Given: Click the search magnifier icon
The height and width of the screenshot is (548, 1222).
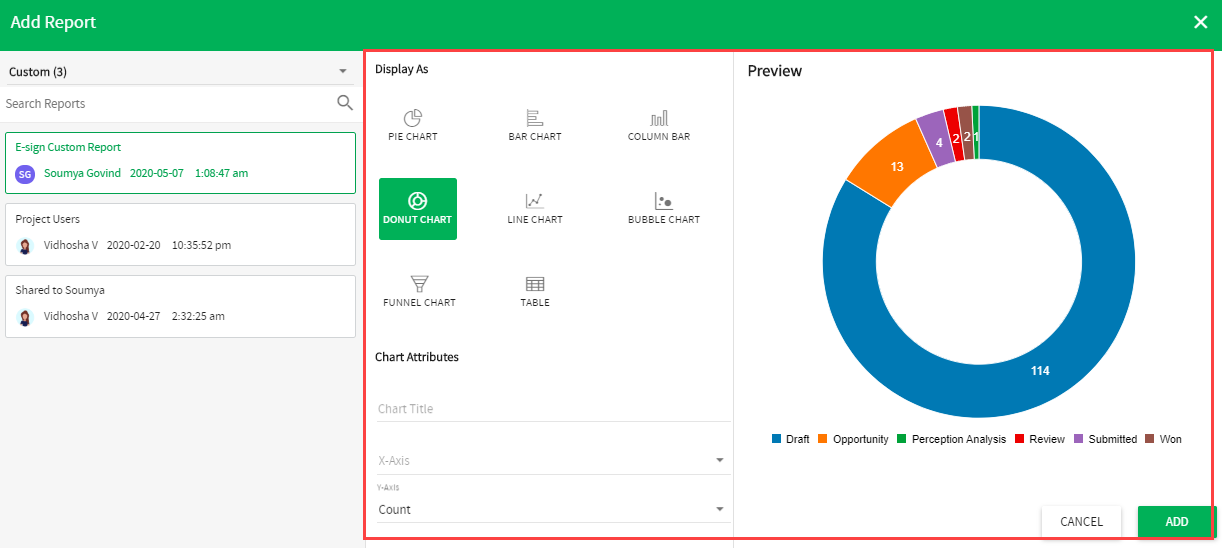Looking at the screenshot, I should point(345,103).
